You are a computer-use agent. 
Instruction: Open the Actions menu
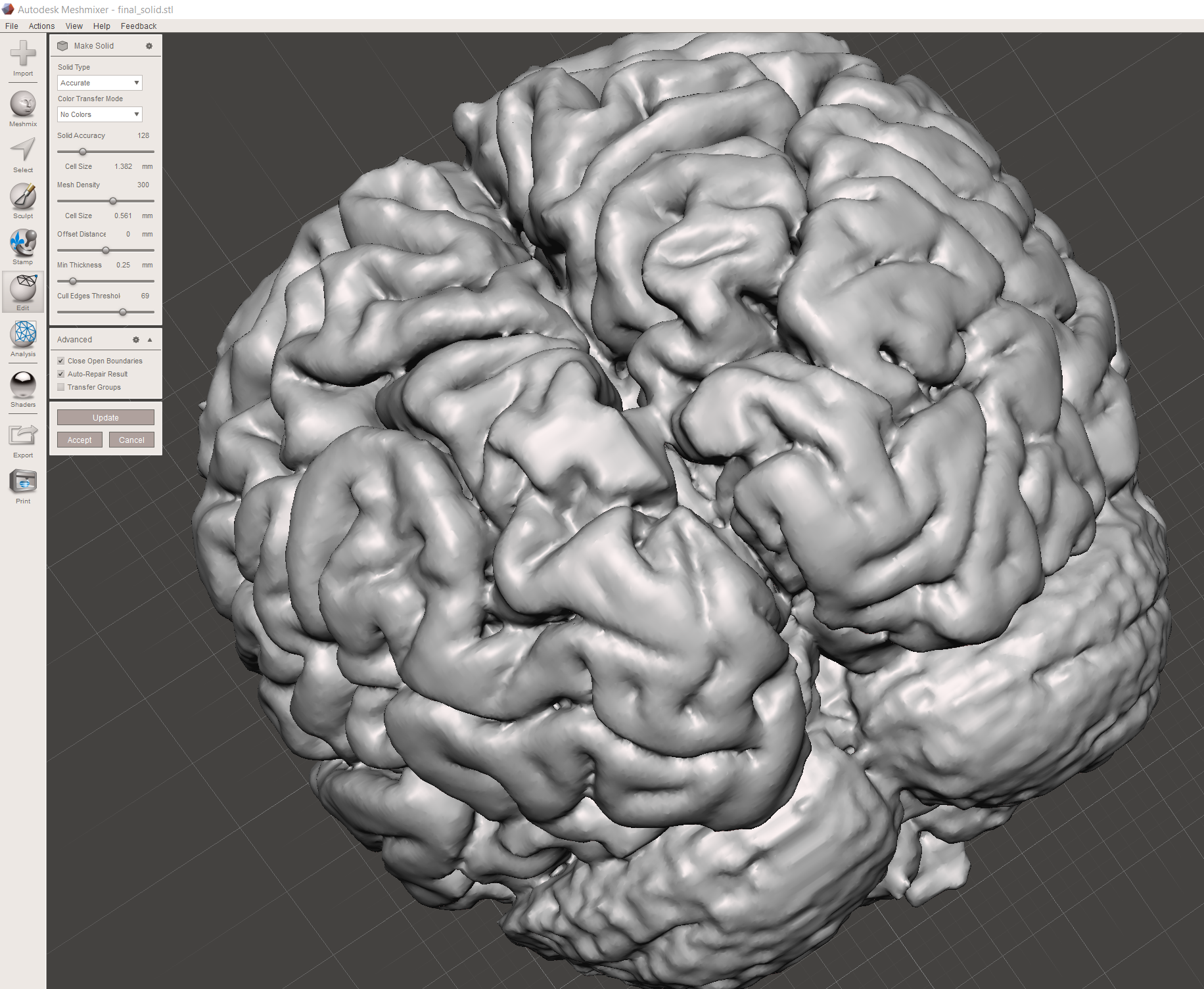click(x=41, y=26)
